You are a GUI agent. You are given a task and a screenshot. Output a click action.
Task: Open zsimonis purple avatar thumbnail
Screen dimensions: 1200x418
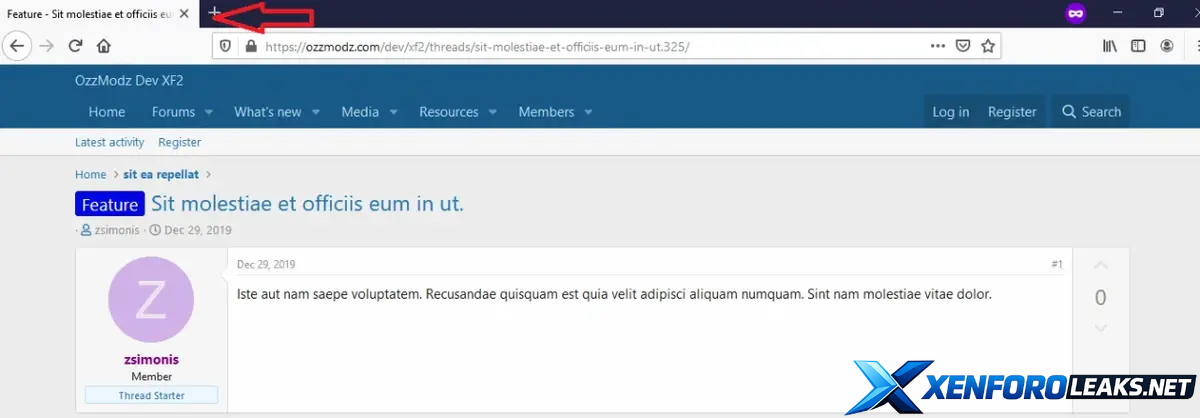tap(151, 299)
